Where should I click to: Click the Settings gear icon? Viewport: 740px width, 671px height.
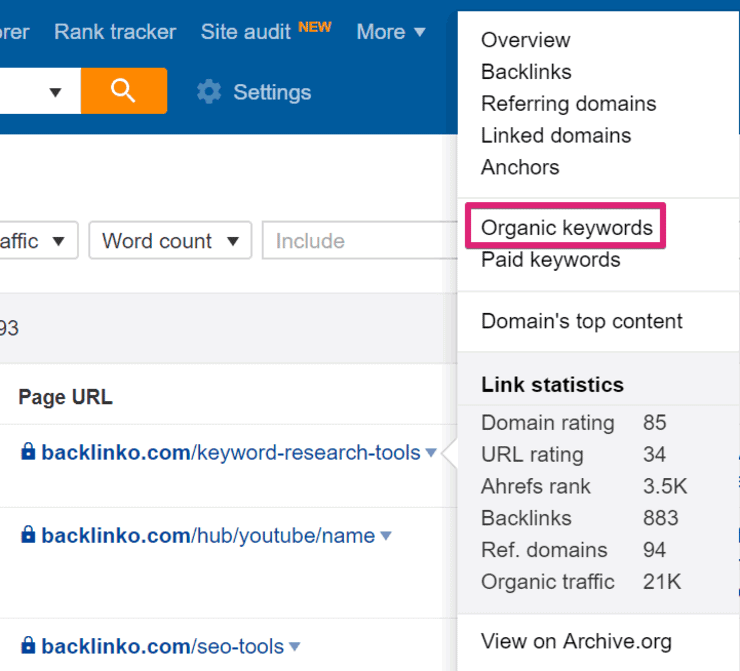(x=209, y=92)
